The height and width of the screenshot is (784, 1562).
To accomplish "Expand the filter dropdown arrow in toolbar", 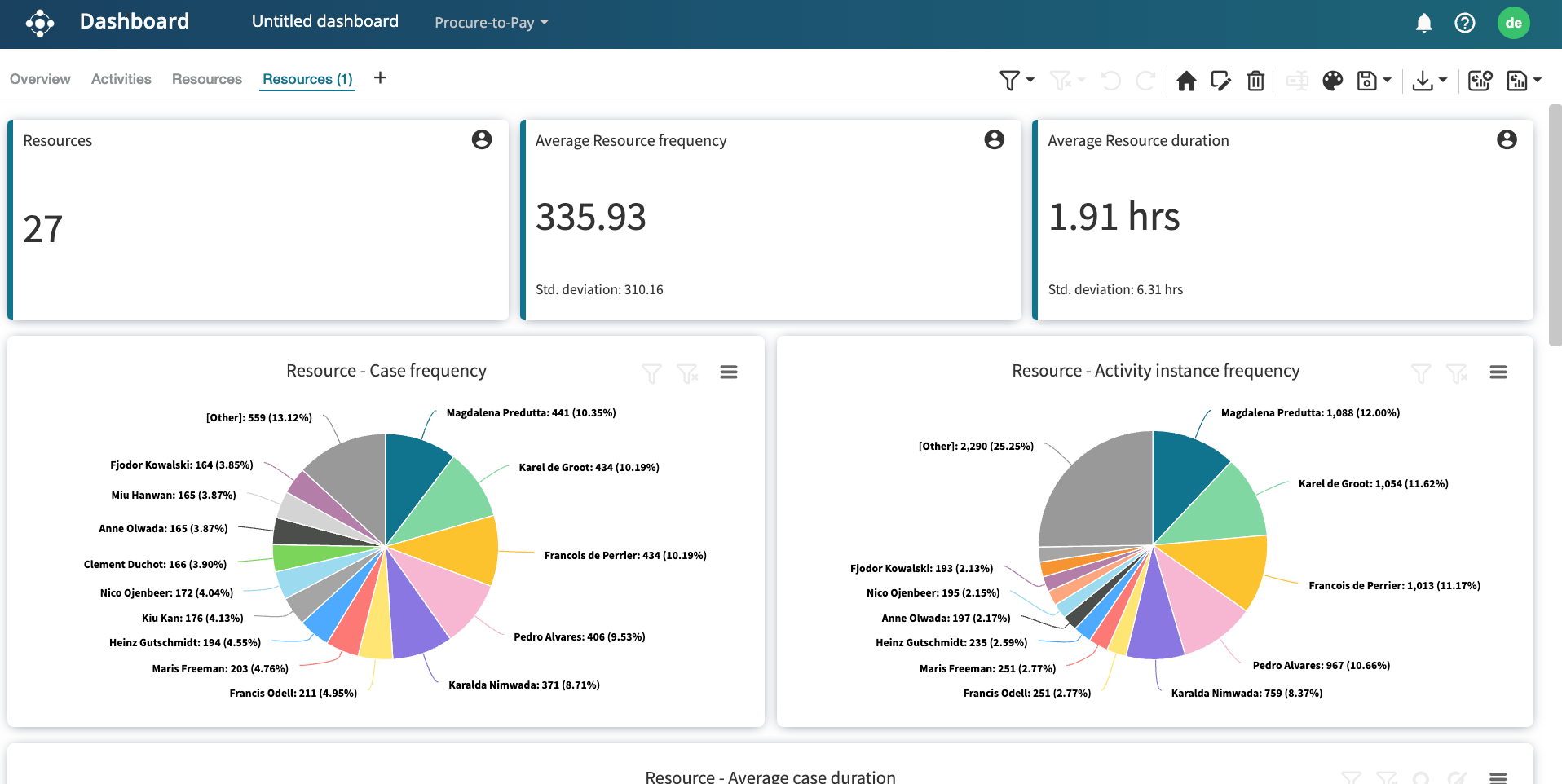I will (1030, 80).
